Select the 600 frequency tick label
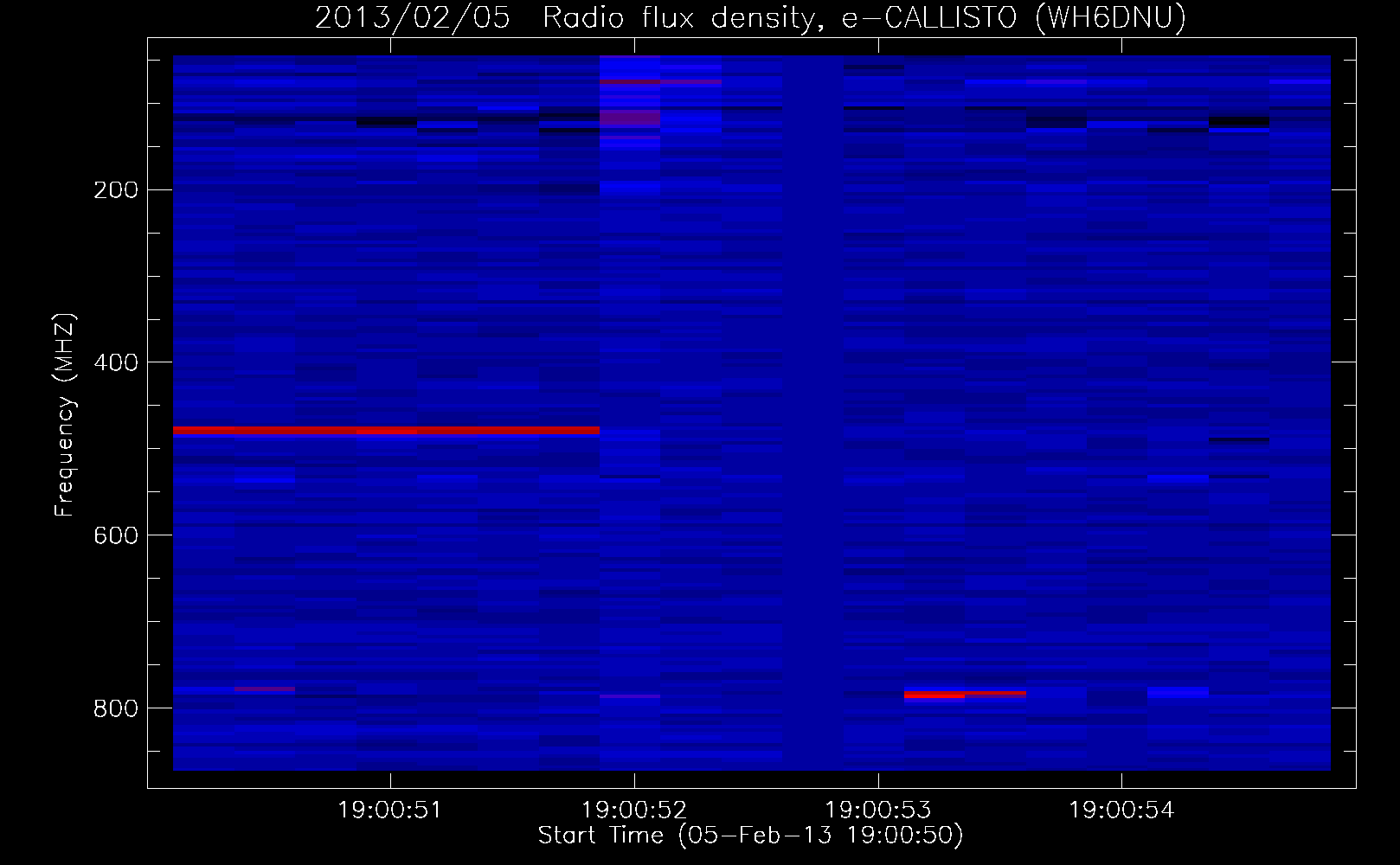The image size is (1400, 865). coord(116,535)
